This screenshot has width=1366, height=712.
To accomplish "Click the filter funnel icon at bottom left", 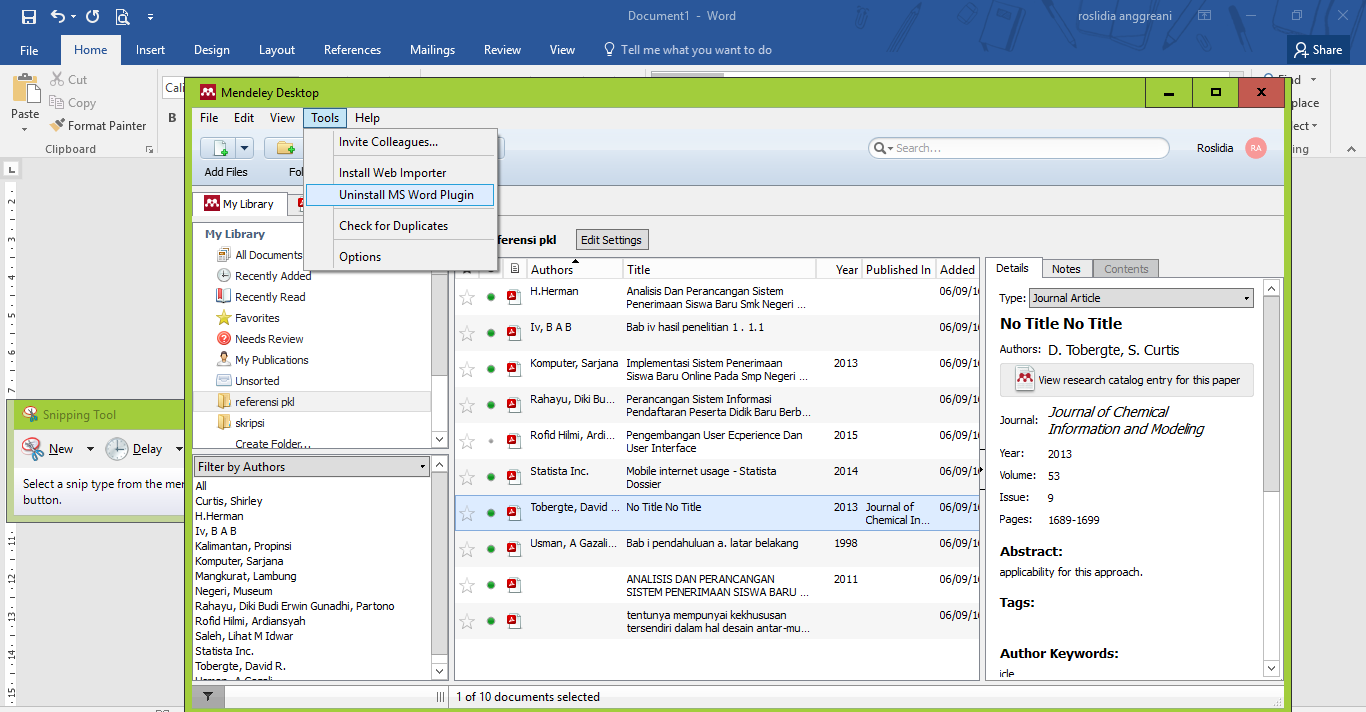I will (x=207, y=696).
